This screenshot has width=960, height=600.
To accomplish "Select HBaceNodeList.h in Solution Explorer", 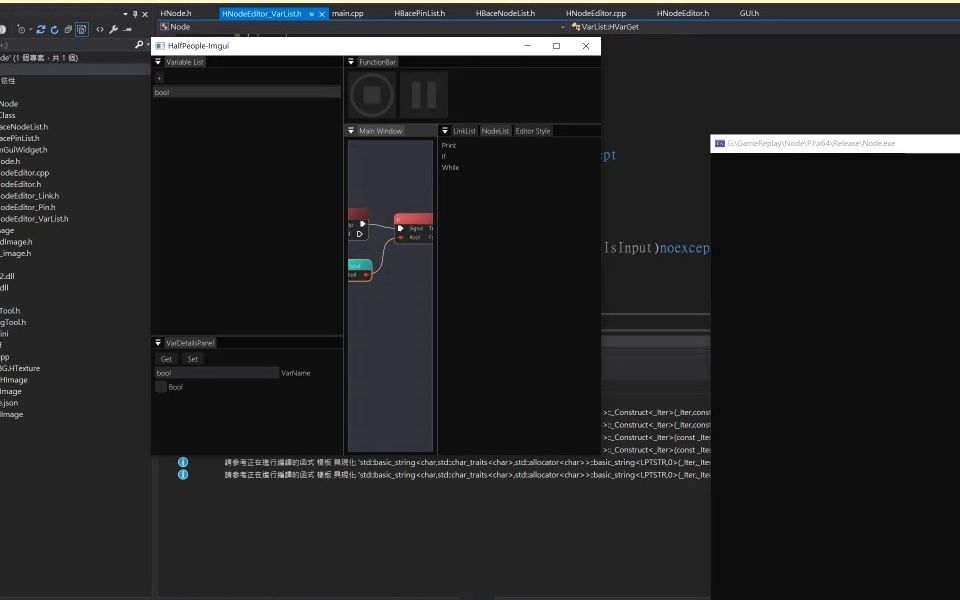I will click(x=23, y=127).
